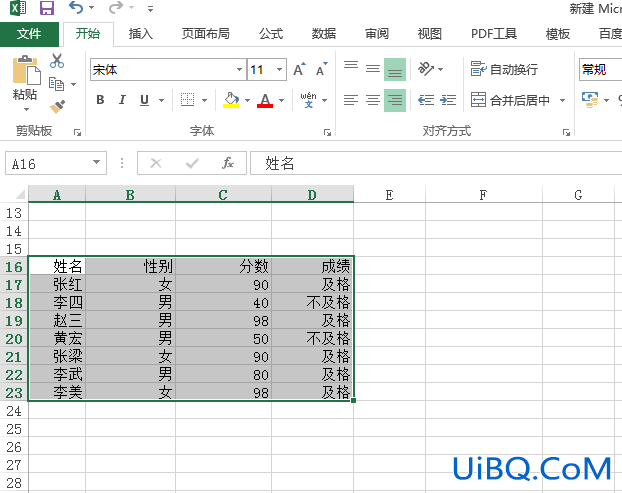Center cell text horizontally
The image size is (622, 493).
point(373,100)
